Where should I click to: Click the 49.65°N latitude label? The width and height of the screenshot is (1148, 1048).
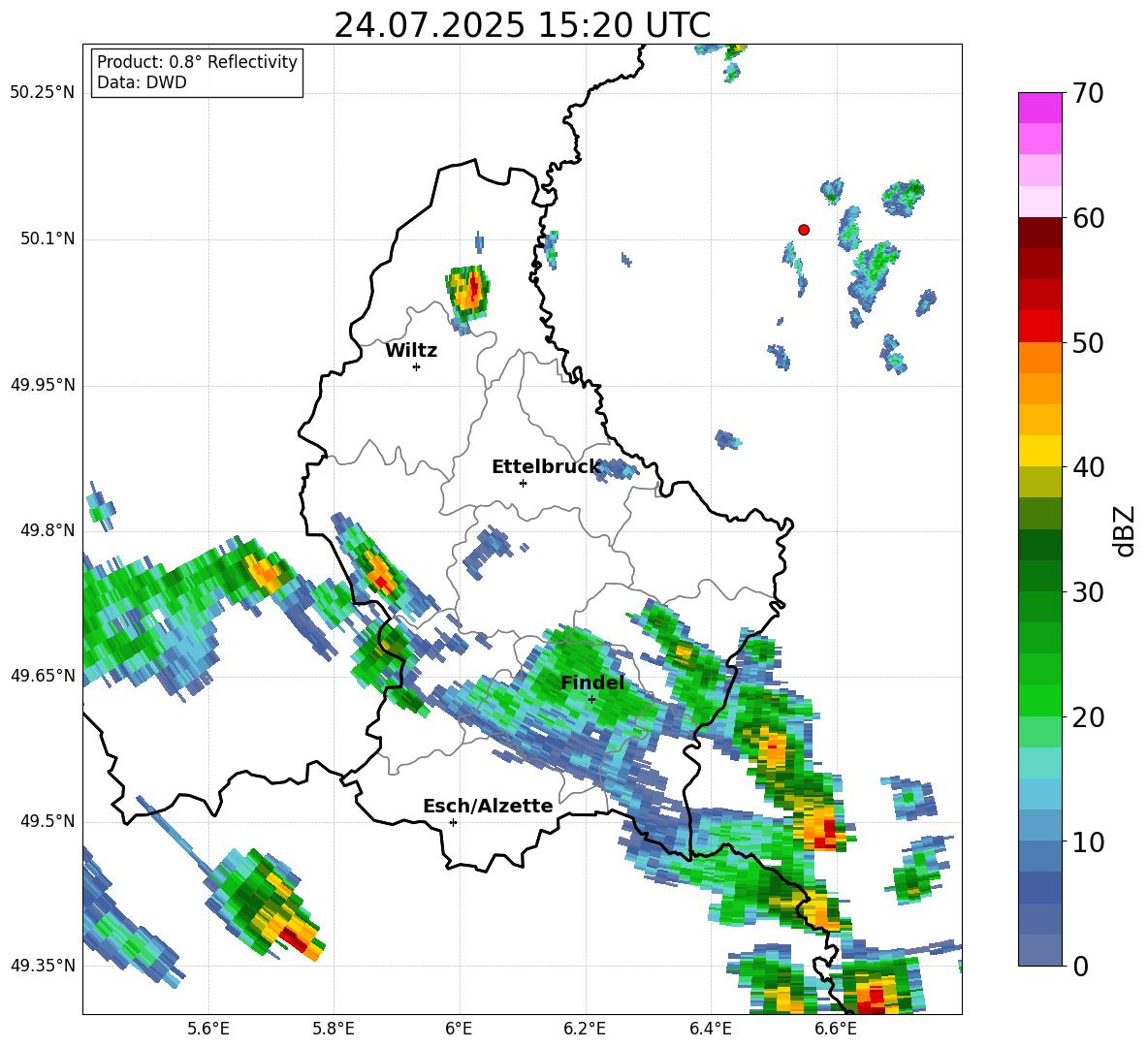click(x=43, y=675)
